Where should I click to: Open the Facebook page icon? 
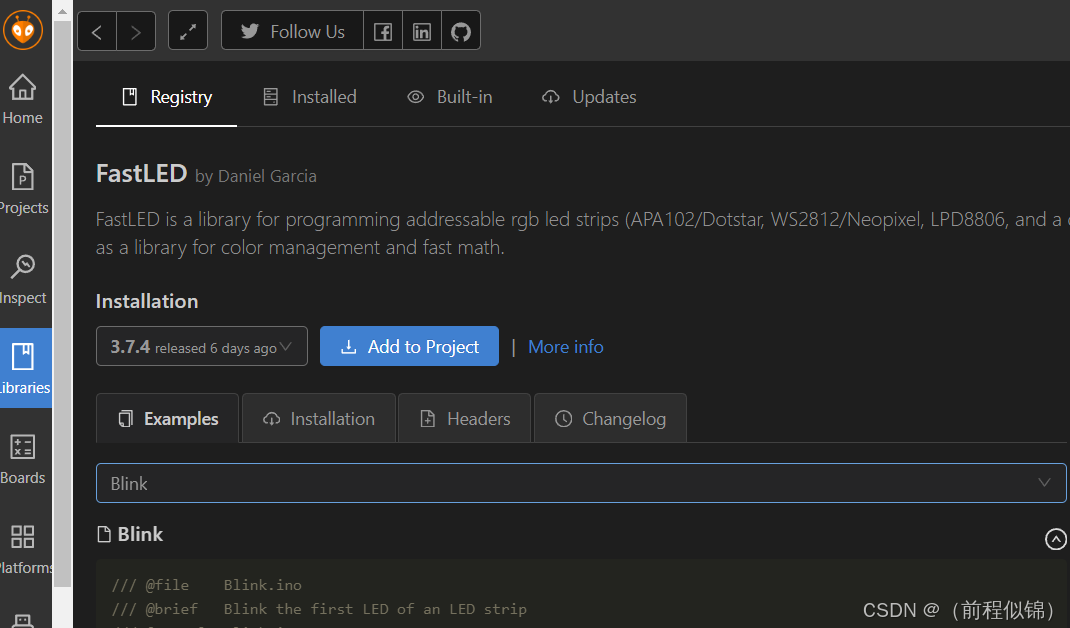pos(383,31)
